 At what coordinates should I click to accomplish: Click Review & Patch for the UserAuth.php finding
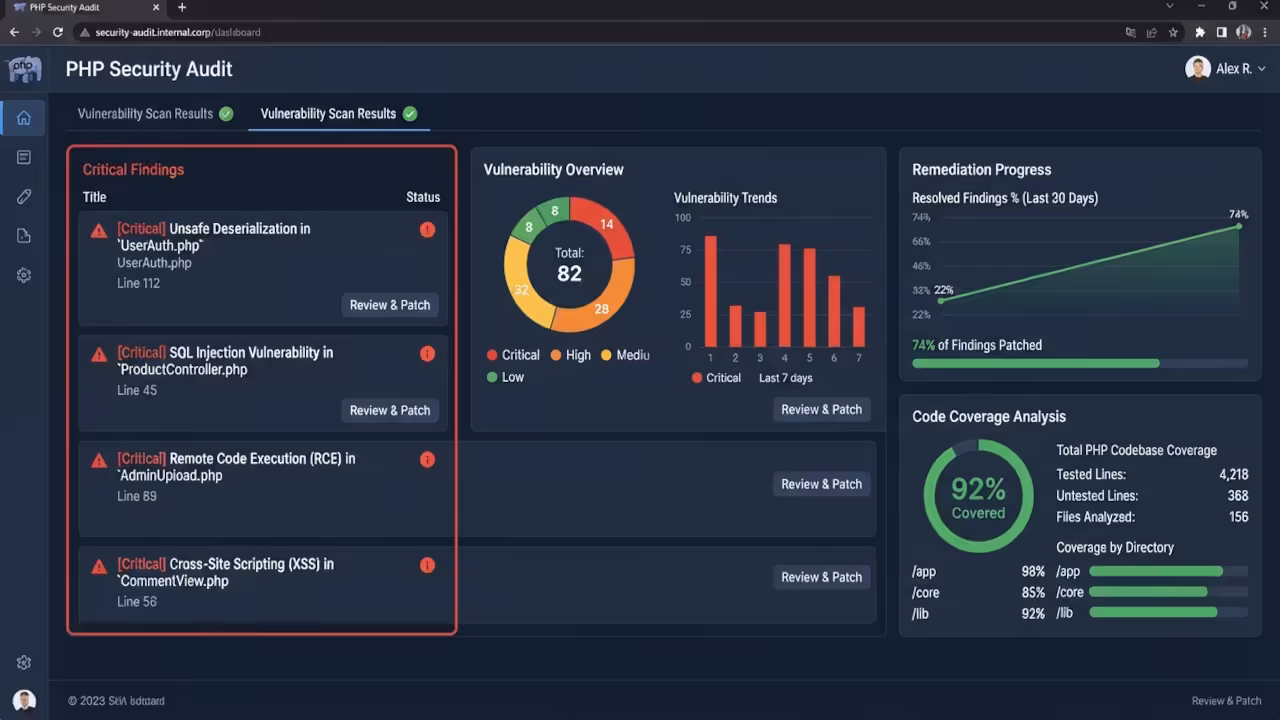click(x=390, y=305)
